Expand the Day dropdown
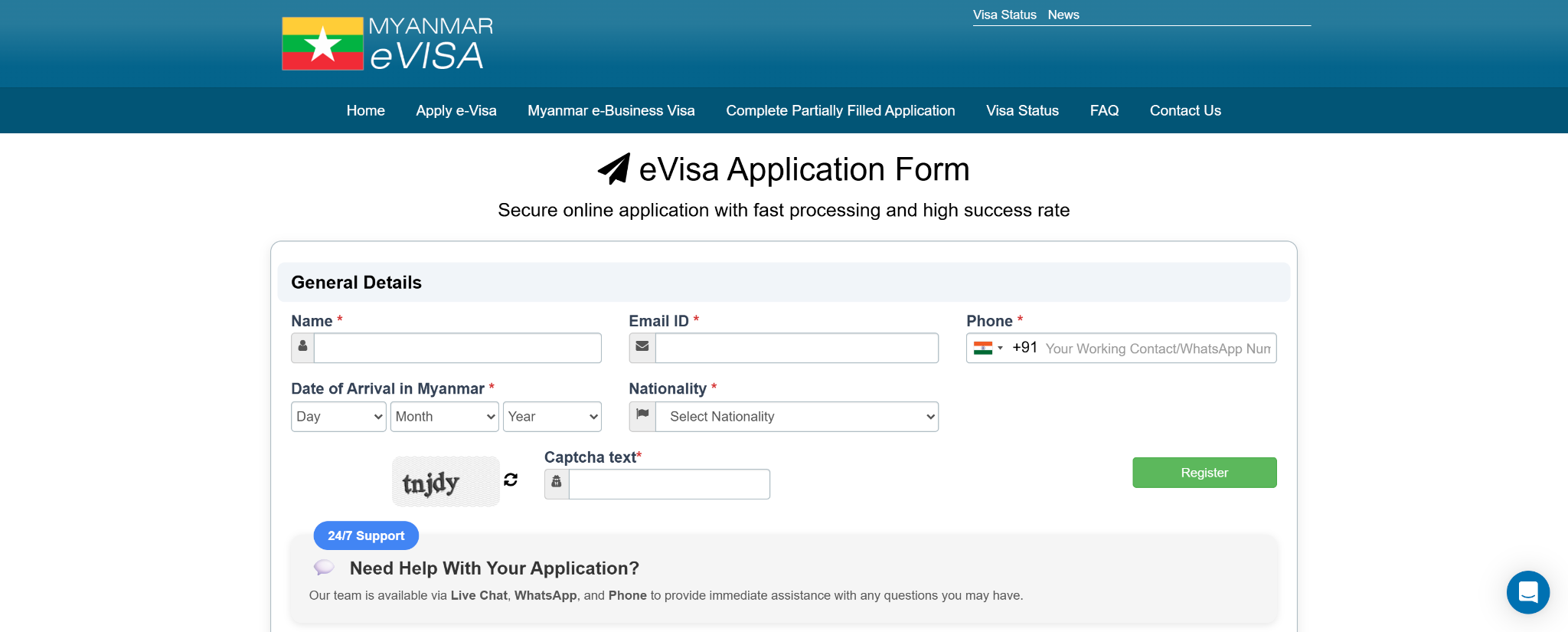The height and width of the screenshot is (632, 1568). (338, 417)
